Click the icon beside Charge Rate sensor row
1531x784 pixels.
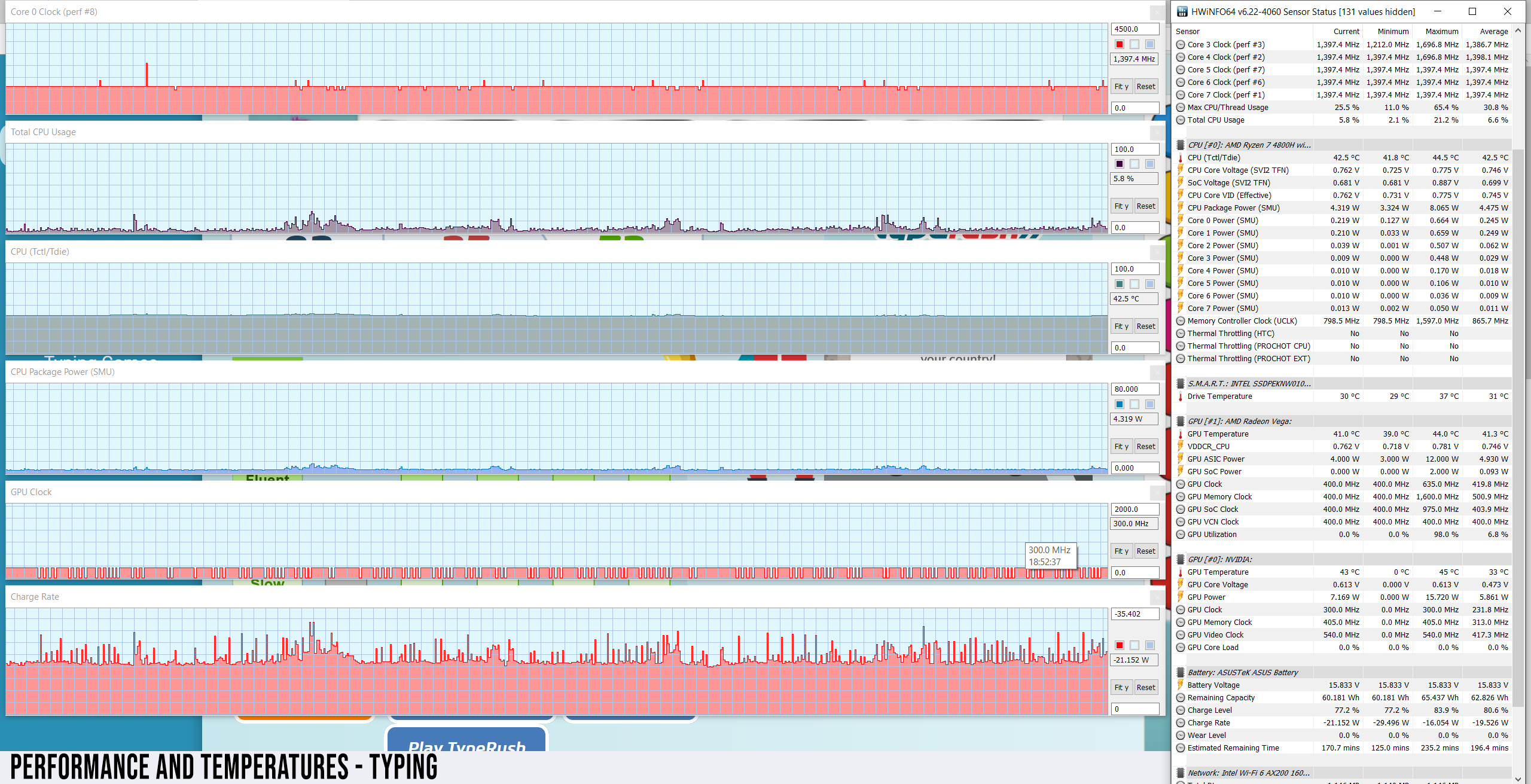pos(1181,722)
